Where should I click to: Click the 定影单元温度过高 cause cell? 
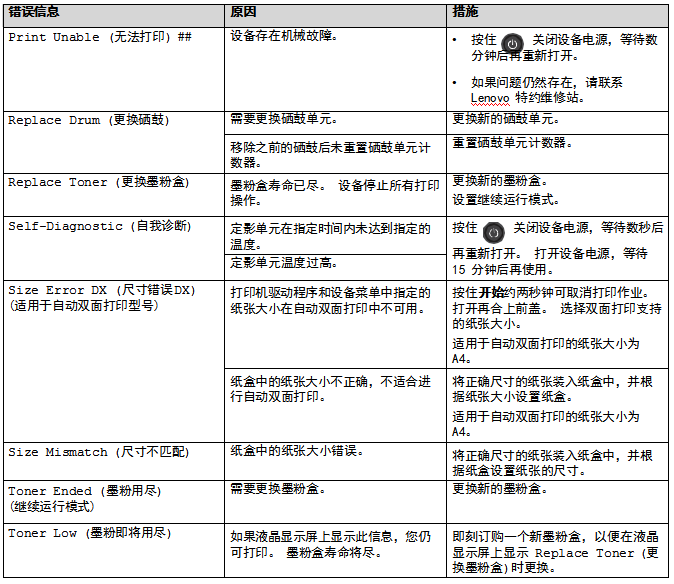coord(283,263)
